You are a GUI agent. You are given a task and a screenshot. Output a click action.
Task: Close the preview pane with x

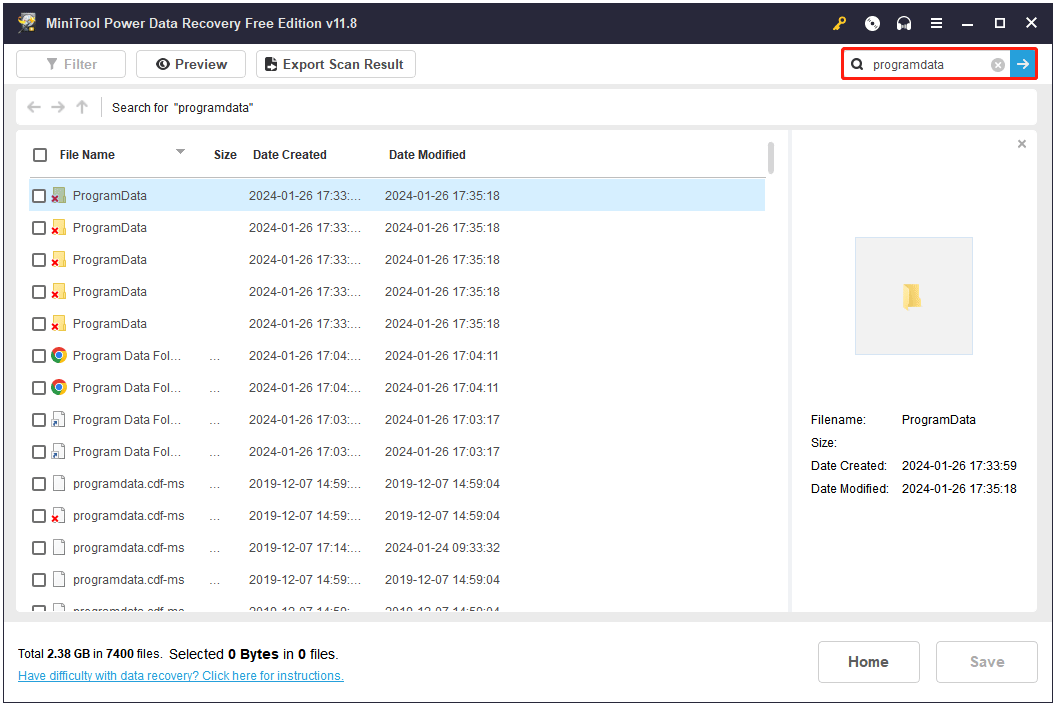click(1022, 144)
